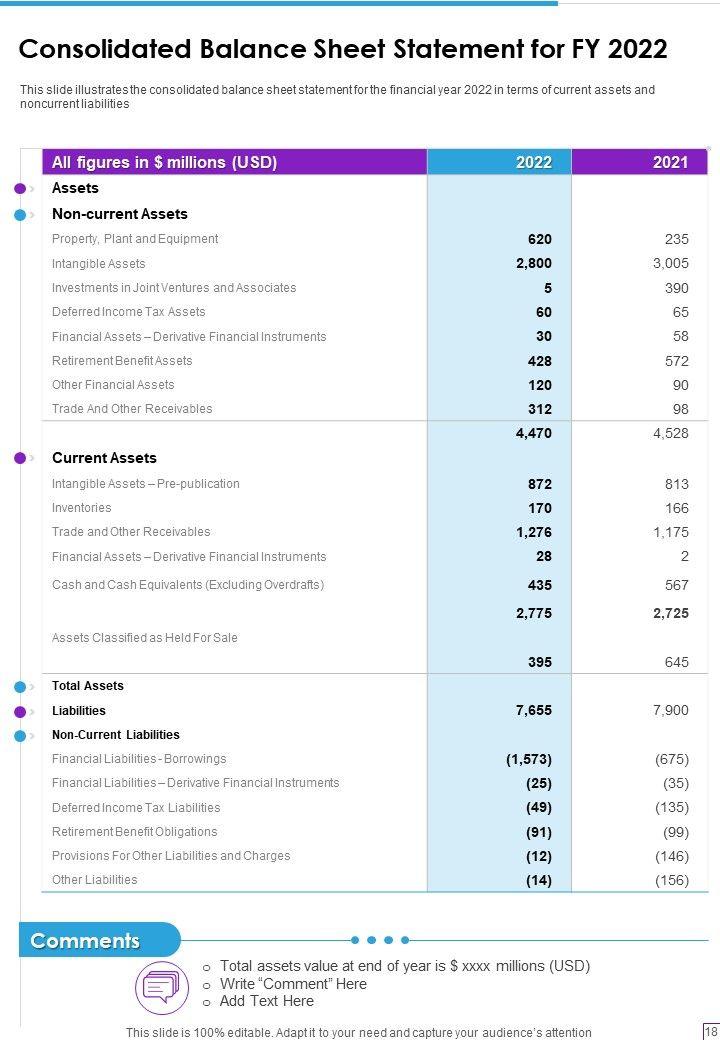Expand the chevron next to Assets
720x1040 pixels.
point(32,188)
